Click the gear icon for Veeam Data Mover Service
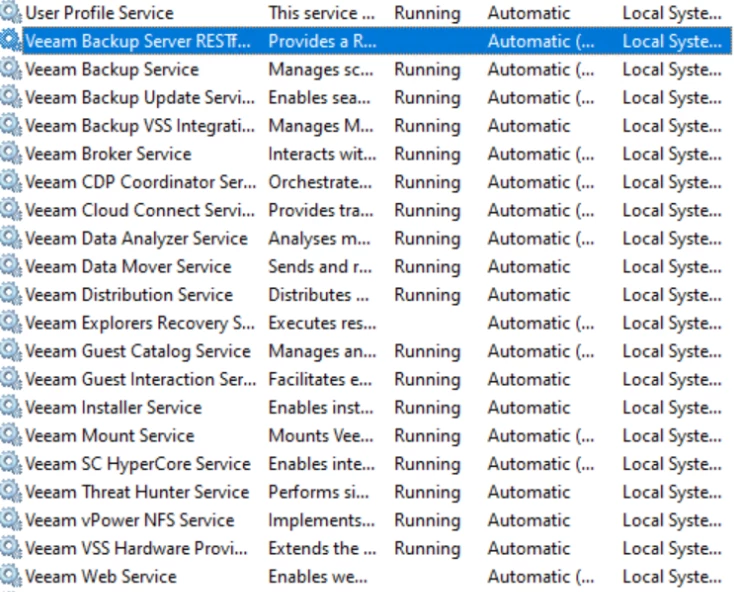 click(x=10, y=266)
